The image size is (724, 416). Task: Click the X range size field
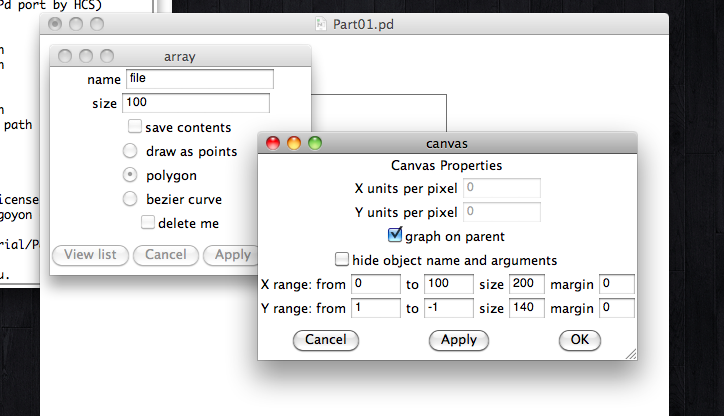(x=526, y=284)
